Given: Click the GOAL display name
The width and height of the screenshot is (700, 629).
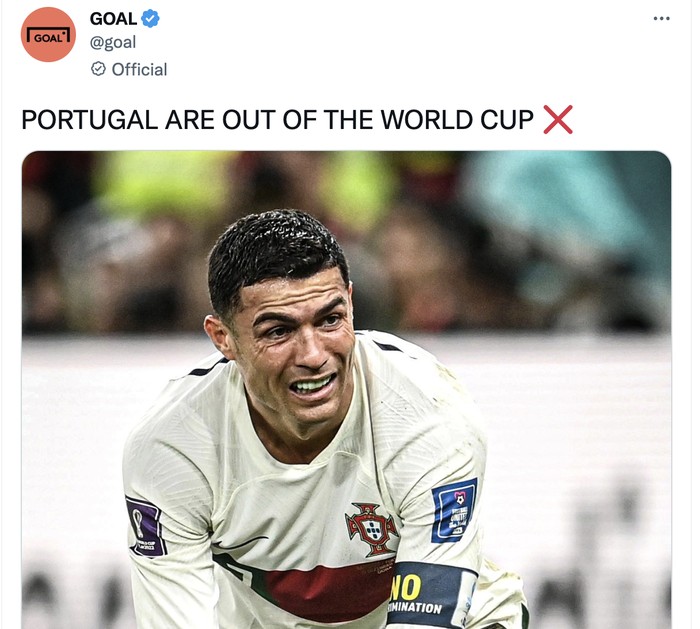Looking at the screenshot, I should pos(113,19).
